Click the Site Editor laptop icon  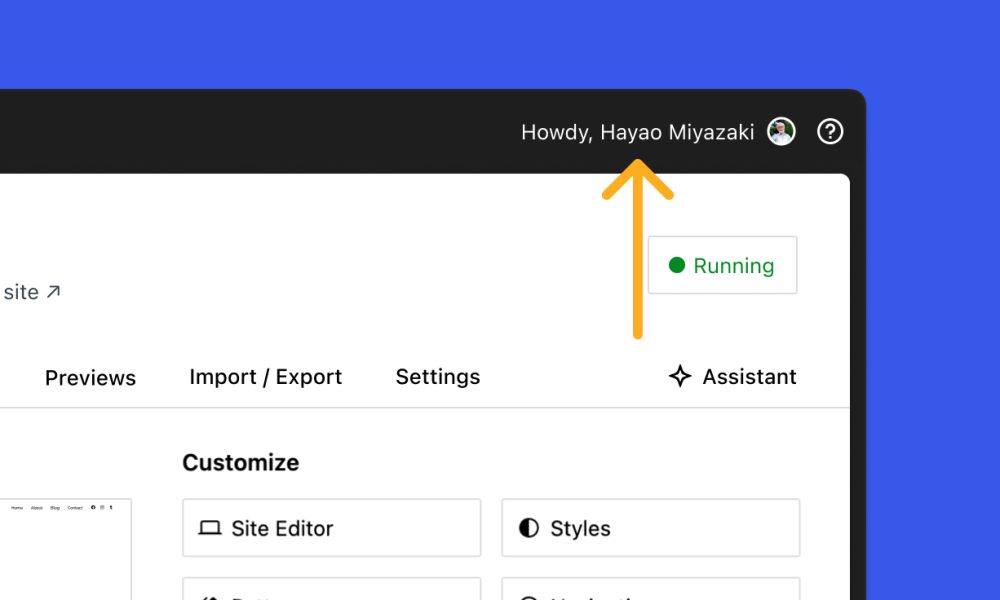coord(210,528)
